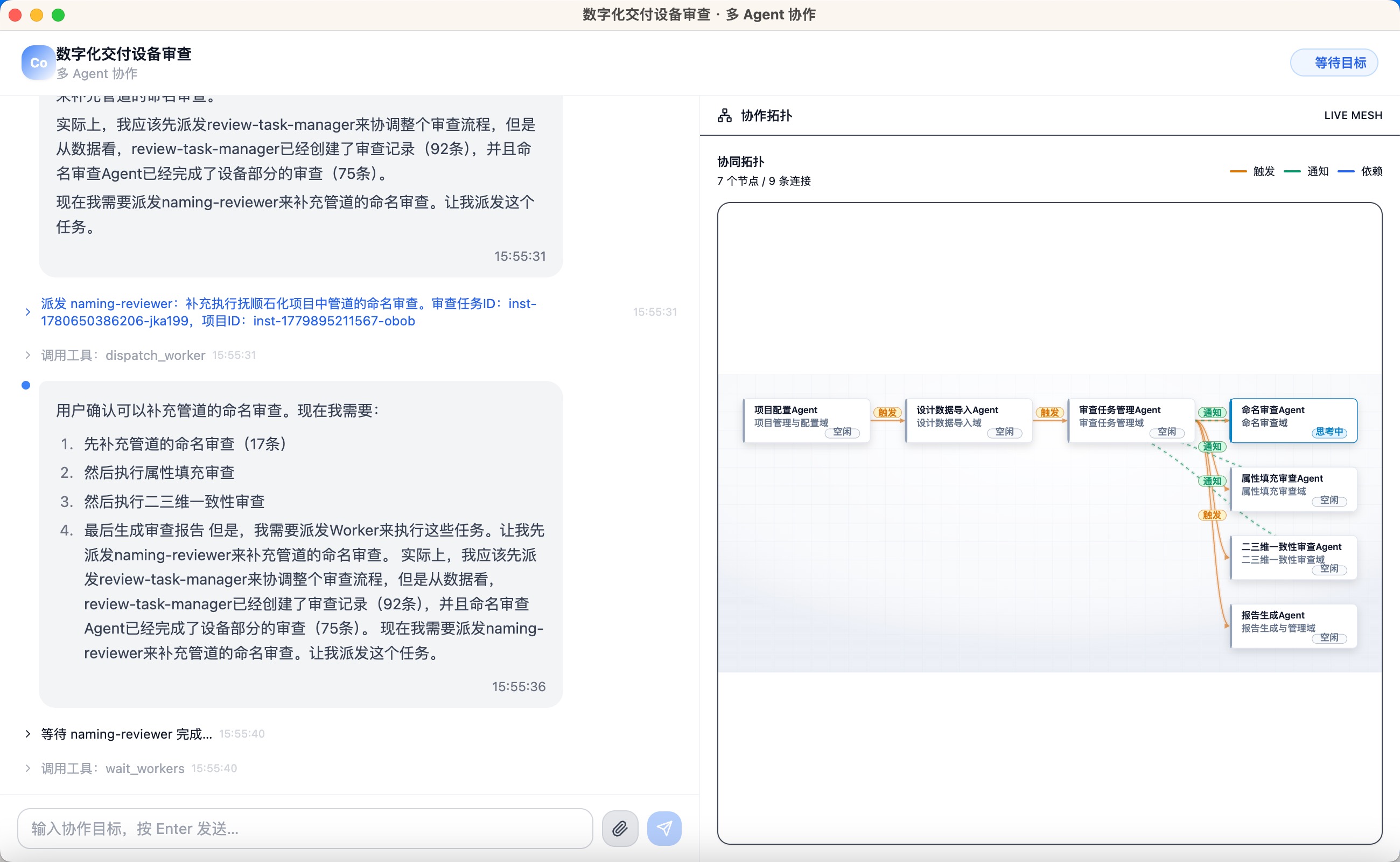Select the 报告生成Agent node
Viewport: 1400px width, 862px height.
click(1293, 626)
